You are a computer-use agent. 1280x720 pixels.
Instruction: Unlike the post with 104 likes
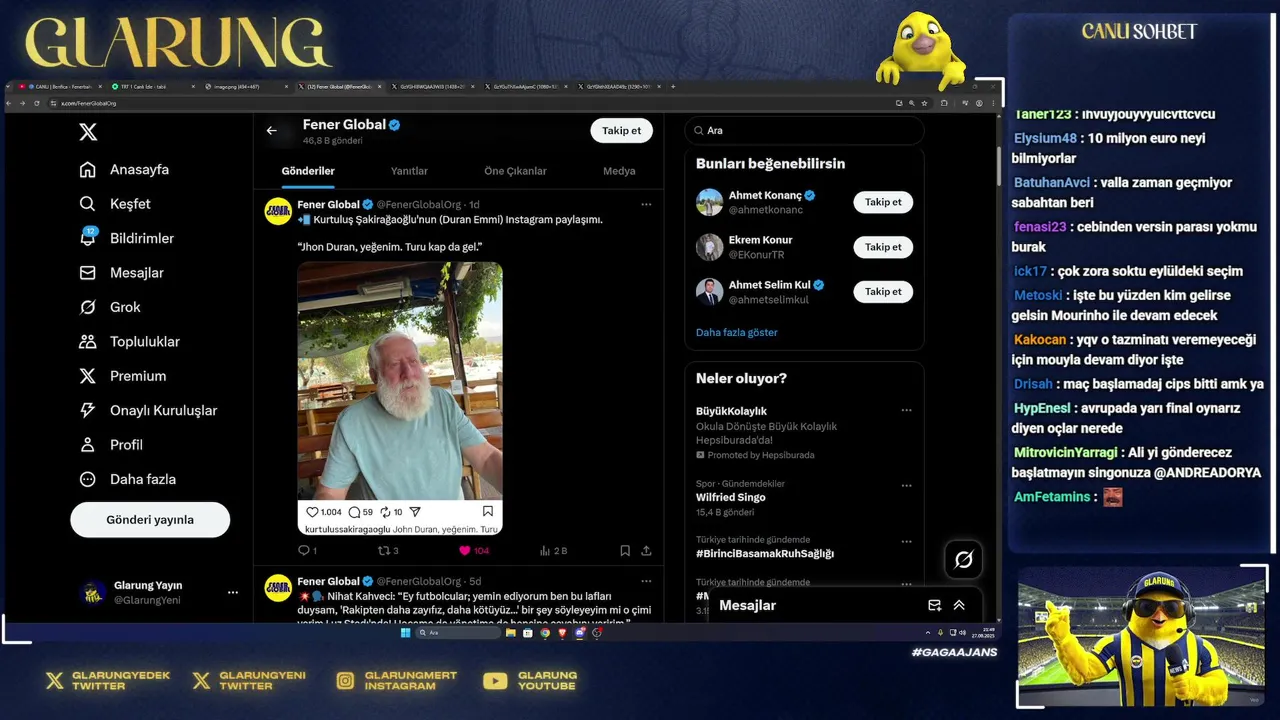(474, 551)
